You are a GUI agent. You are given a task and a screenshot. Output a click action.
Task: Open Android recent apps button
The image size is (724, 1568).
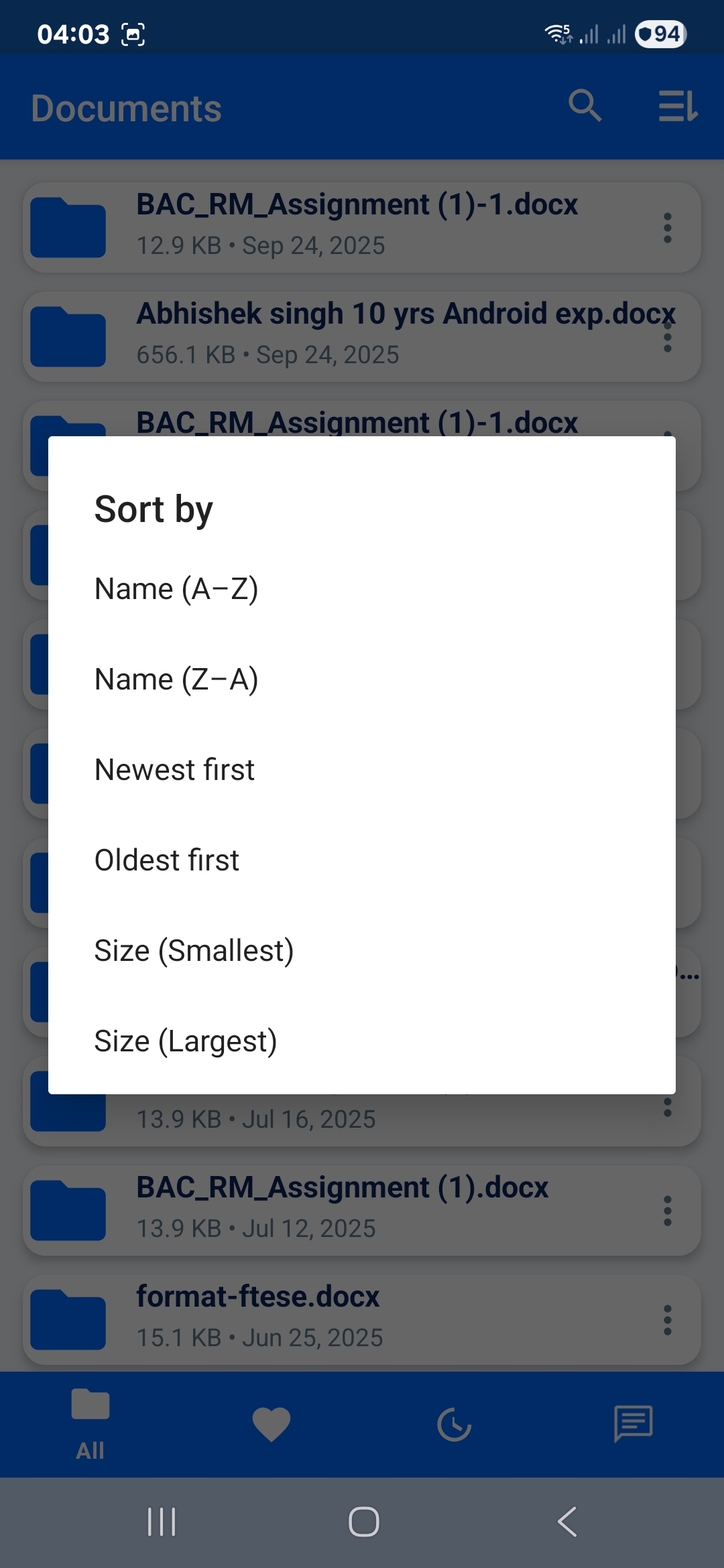[x=162, y=1521]
